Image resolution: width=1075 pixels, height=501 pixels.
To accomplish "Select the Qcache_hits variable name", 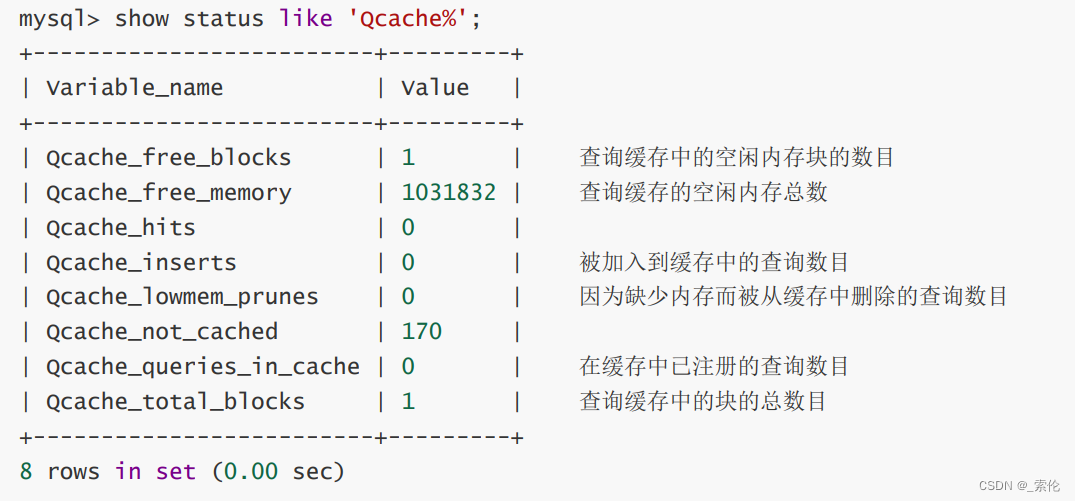I will tap(120, 228).
